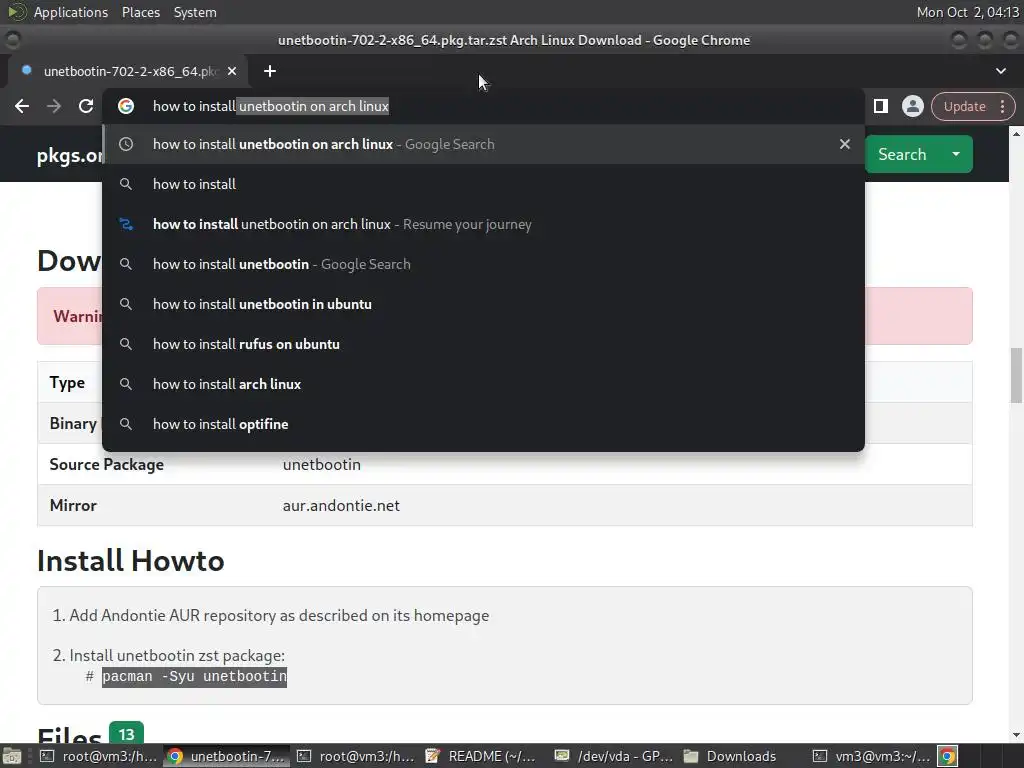Click the Files count badge 13

tap(126, 733)
